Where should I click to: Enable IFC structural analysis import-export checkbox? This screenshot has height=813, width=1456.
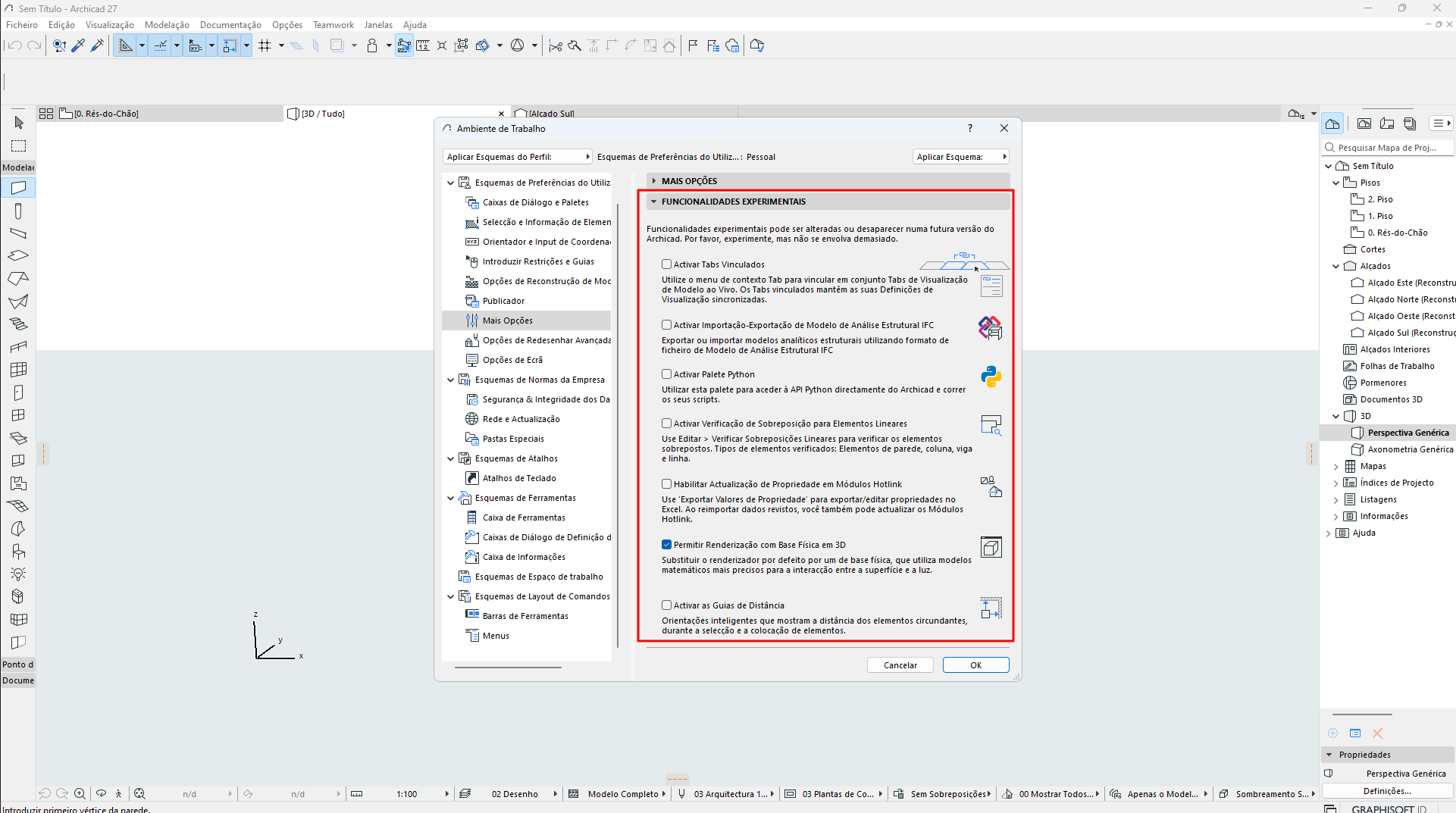[x=667, y=325]
